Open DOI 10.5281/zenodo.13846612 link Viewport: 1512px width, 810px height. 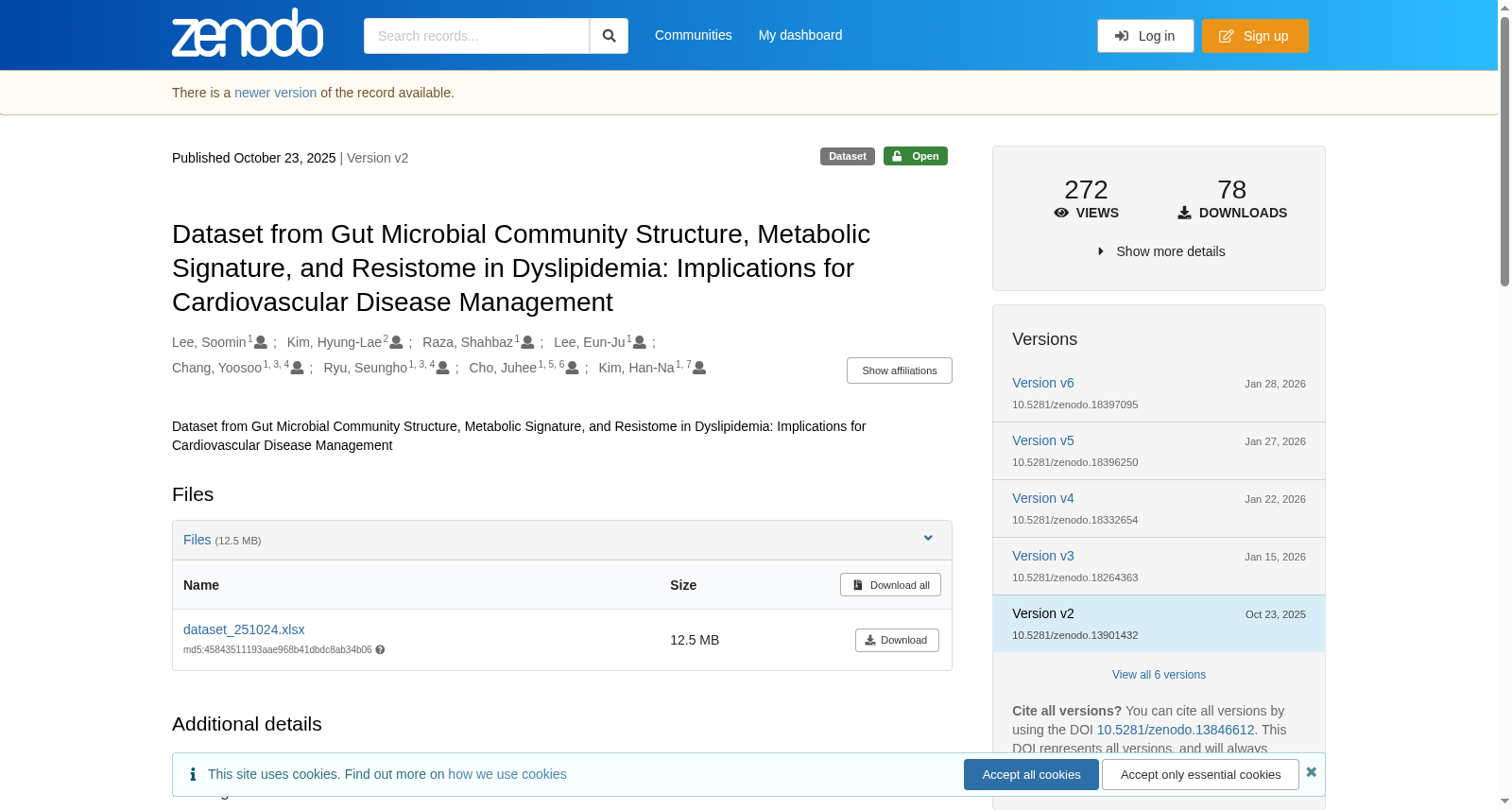coord(1176,730)
